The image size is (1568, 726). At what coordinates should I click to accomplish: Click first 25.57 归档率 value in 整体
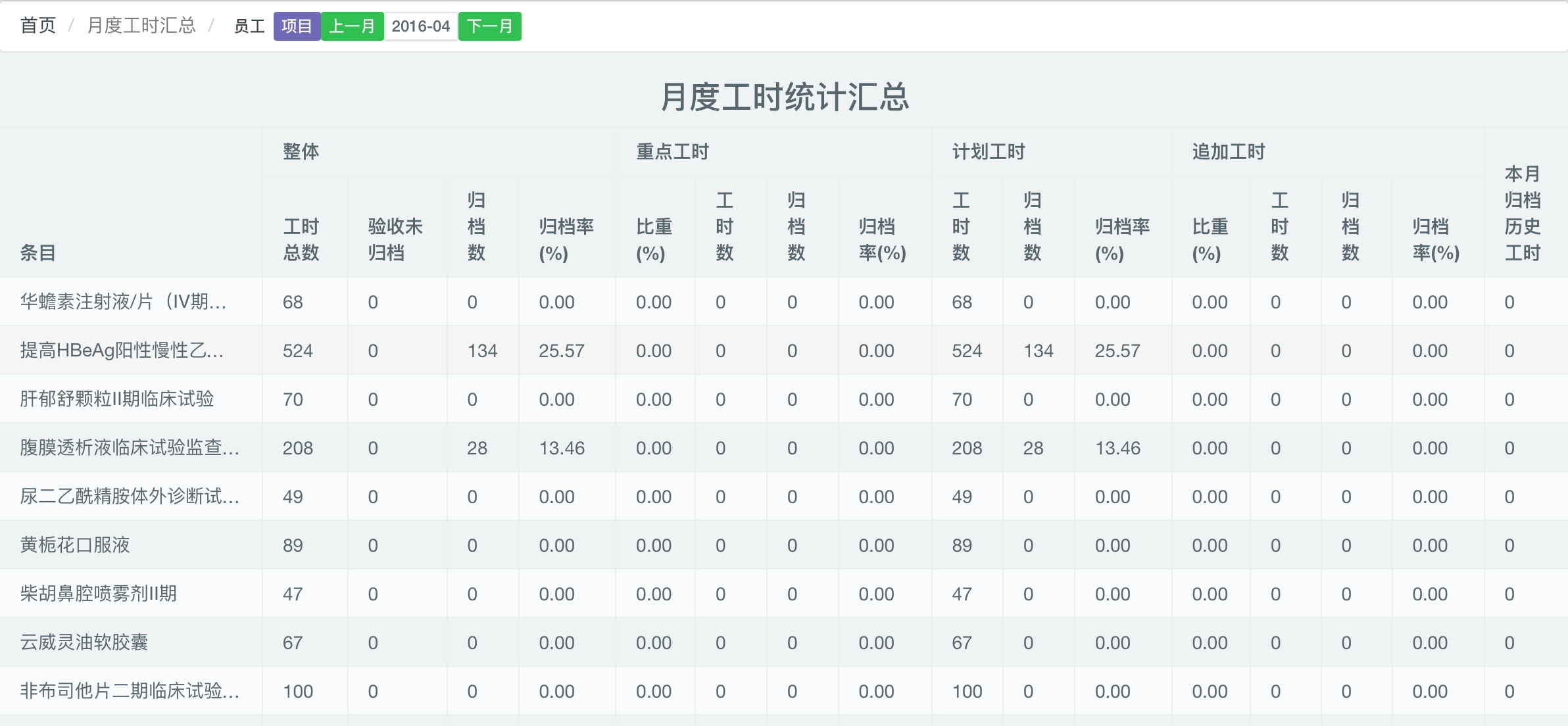click(x=562, y=351)
